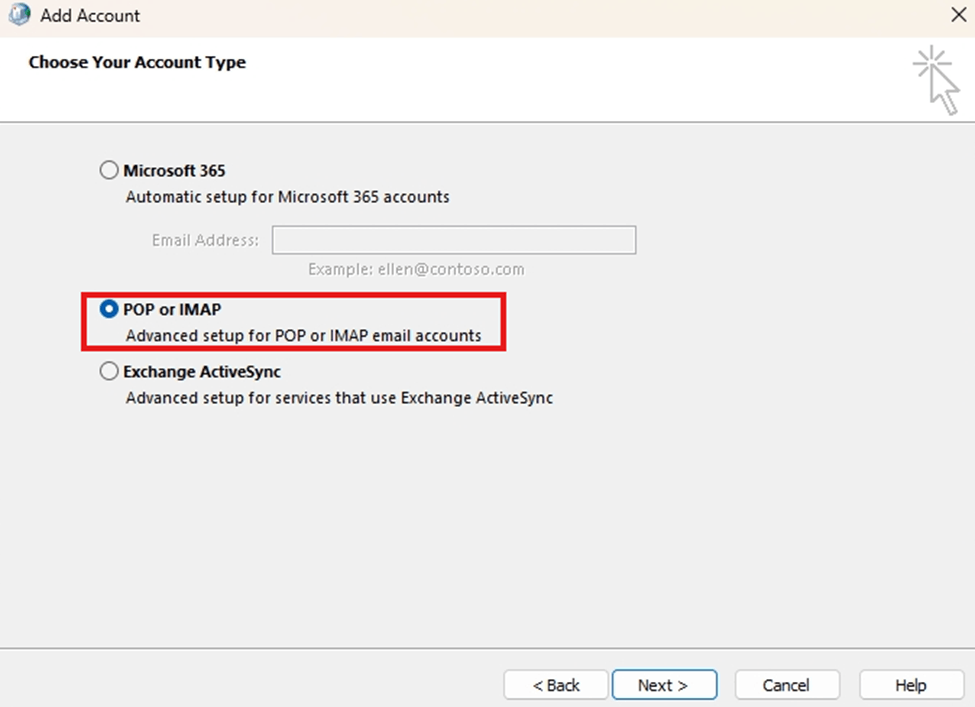Open Help from the wizard
The height and width of the screenshot is (707, 975).
tap(910, 685)
